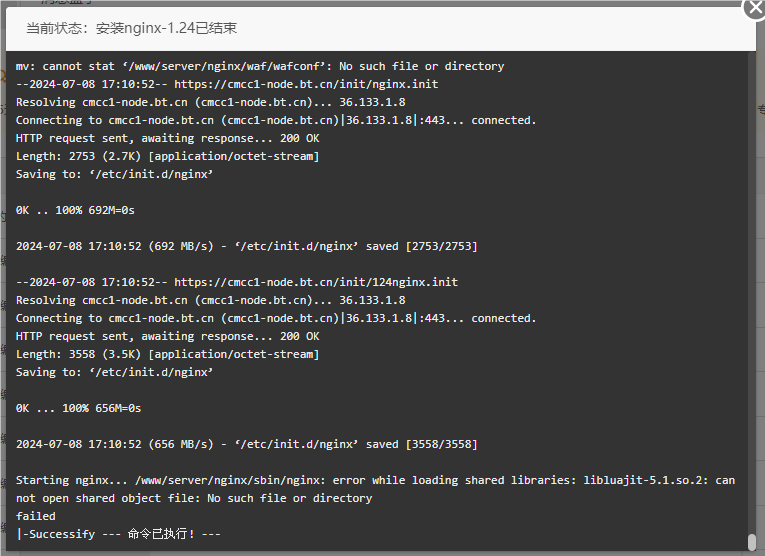
Task: Click the 'Length: 3558 (3.5K)' line
Action: coord(167,354)
